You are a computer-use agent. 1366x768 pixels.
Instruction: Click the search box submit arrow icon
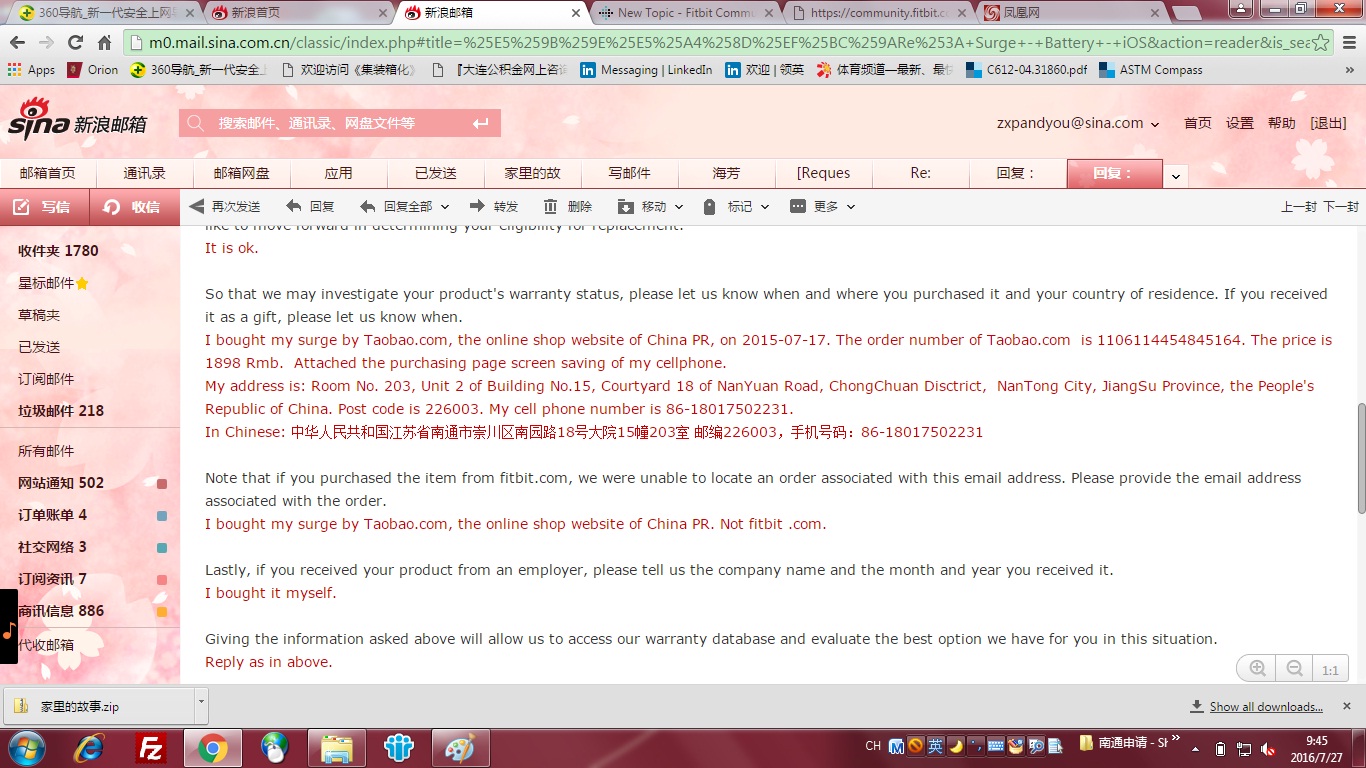(x=481, y=123)
